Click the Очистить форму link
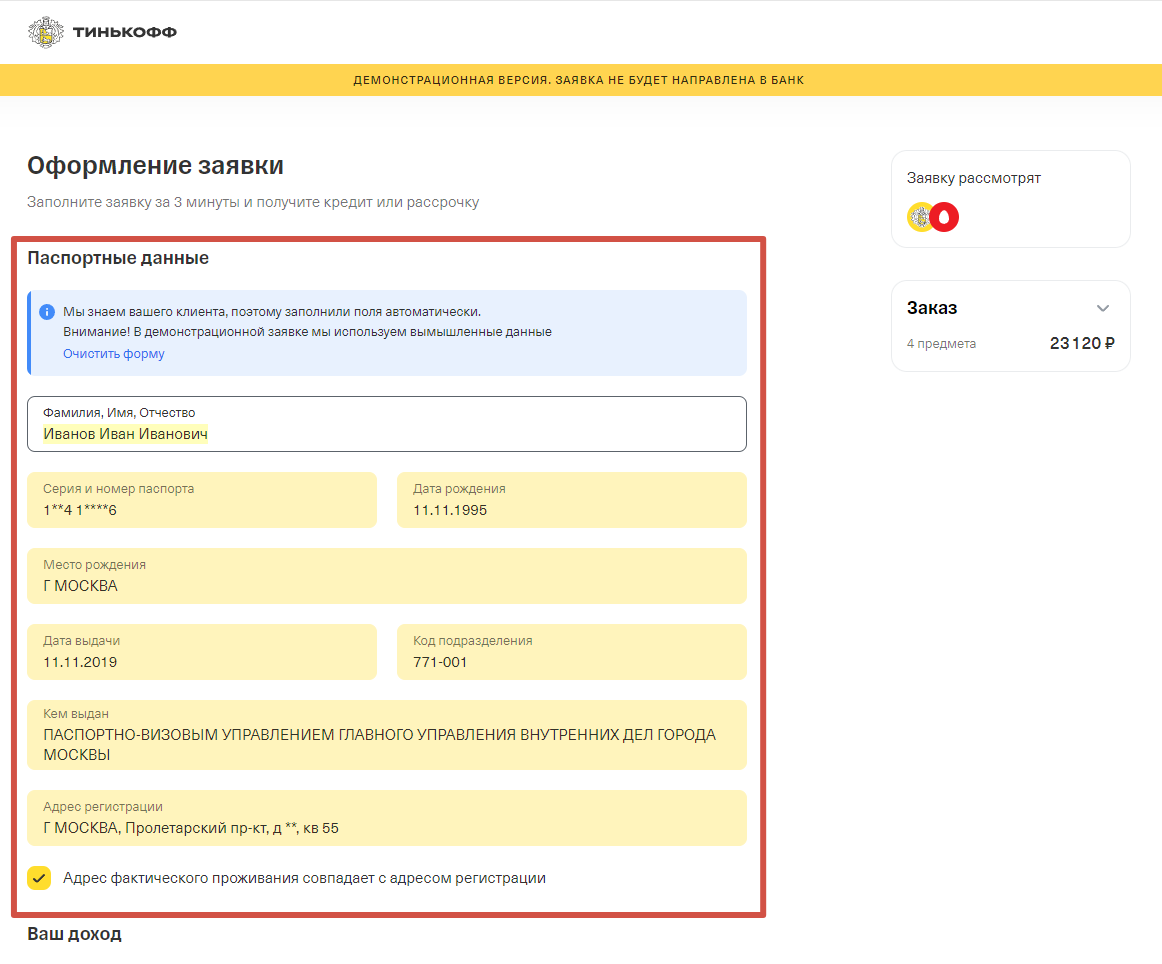Viewport: 1162px width, 964px height. coord(114,354)
